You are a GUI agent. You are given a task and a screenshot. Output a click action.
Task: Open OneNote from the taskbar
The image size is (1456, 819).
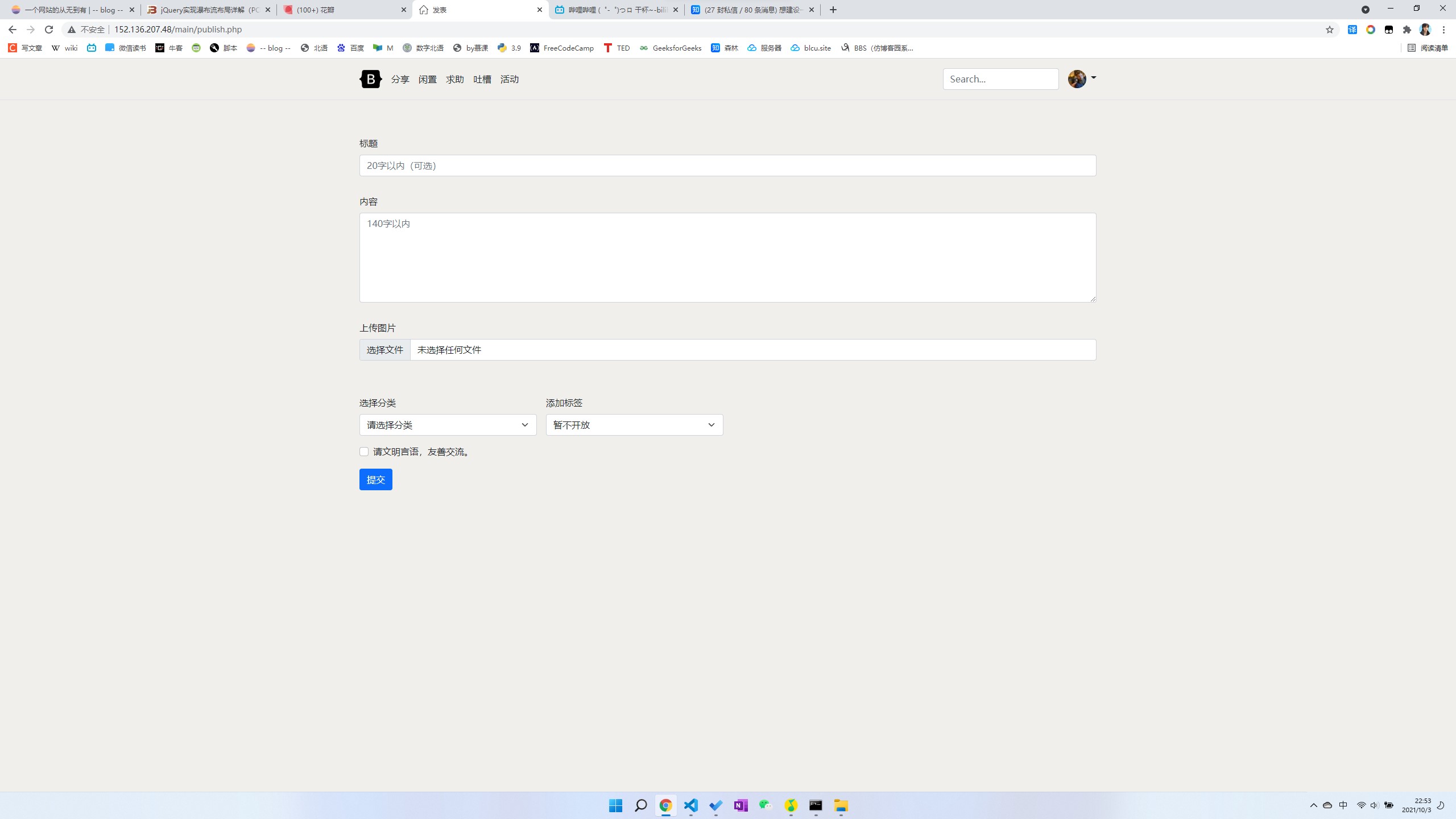[x=741, y=805]
